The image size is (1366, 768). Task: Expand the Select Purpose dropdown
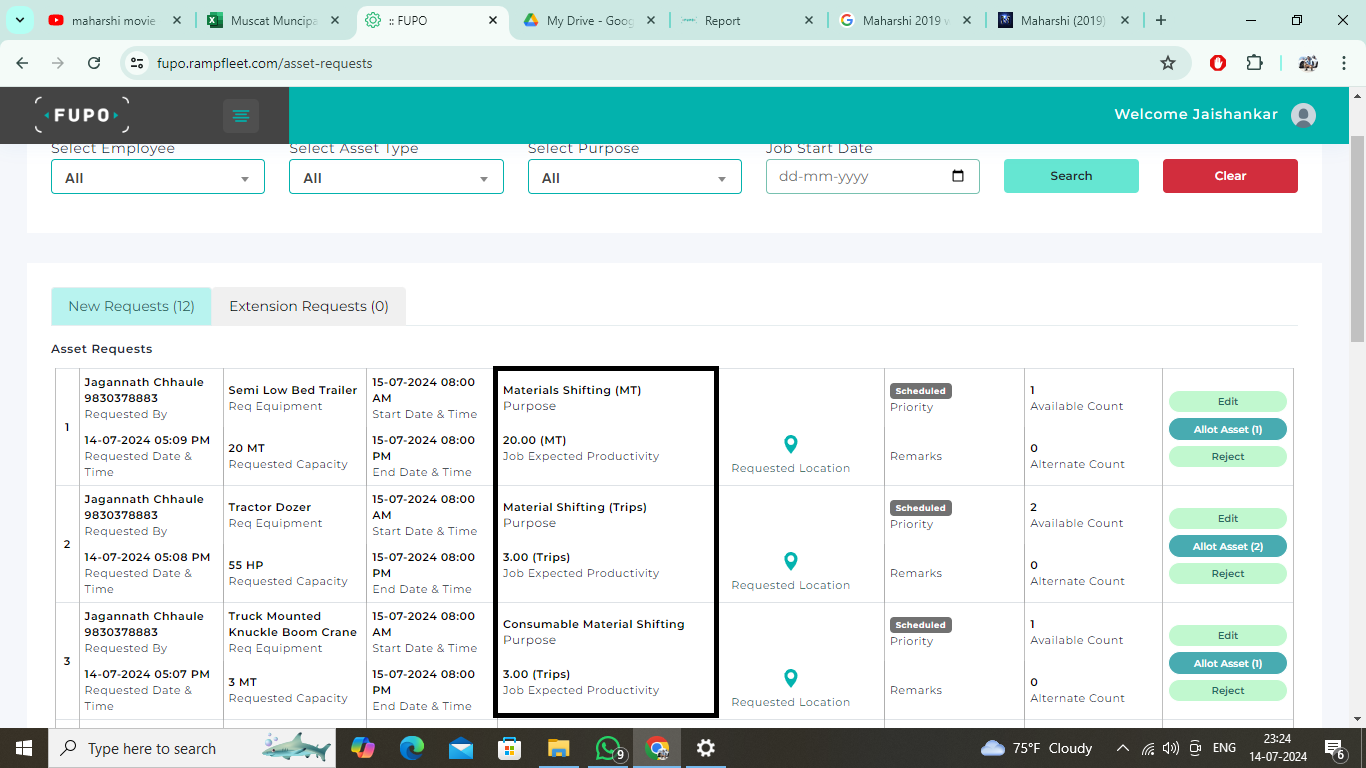(634, 178)
